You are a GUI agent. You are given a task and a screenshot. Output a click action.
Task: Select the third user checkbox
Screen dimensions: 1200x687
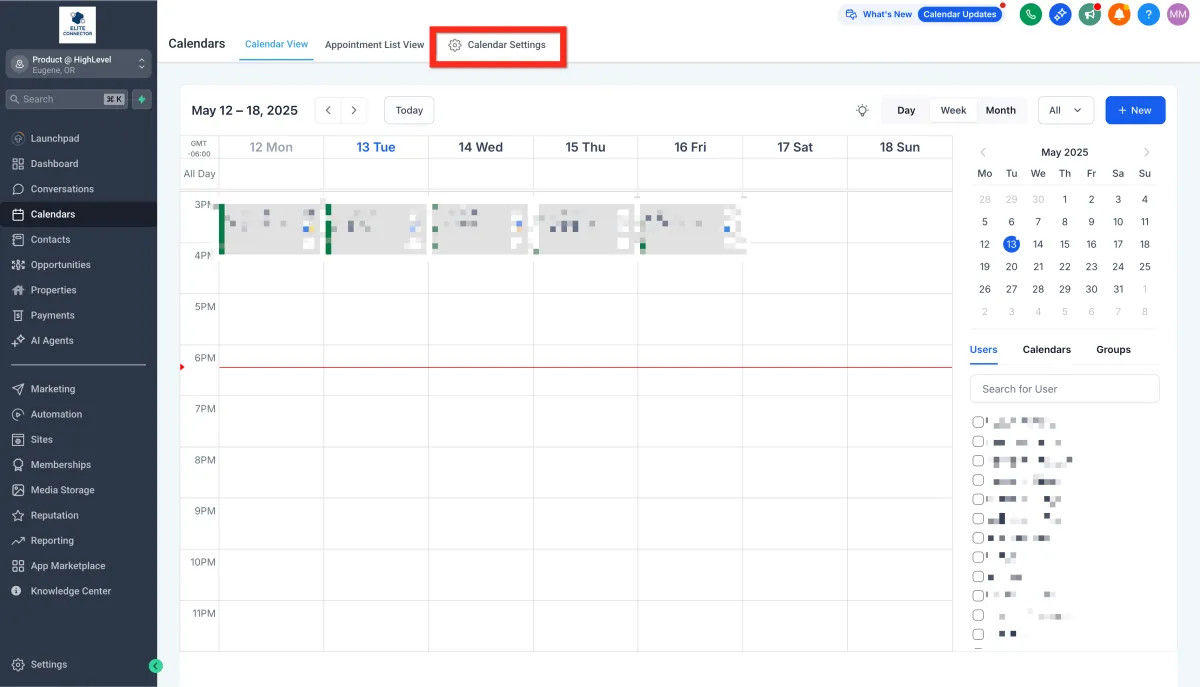click(x=978, y=460)
